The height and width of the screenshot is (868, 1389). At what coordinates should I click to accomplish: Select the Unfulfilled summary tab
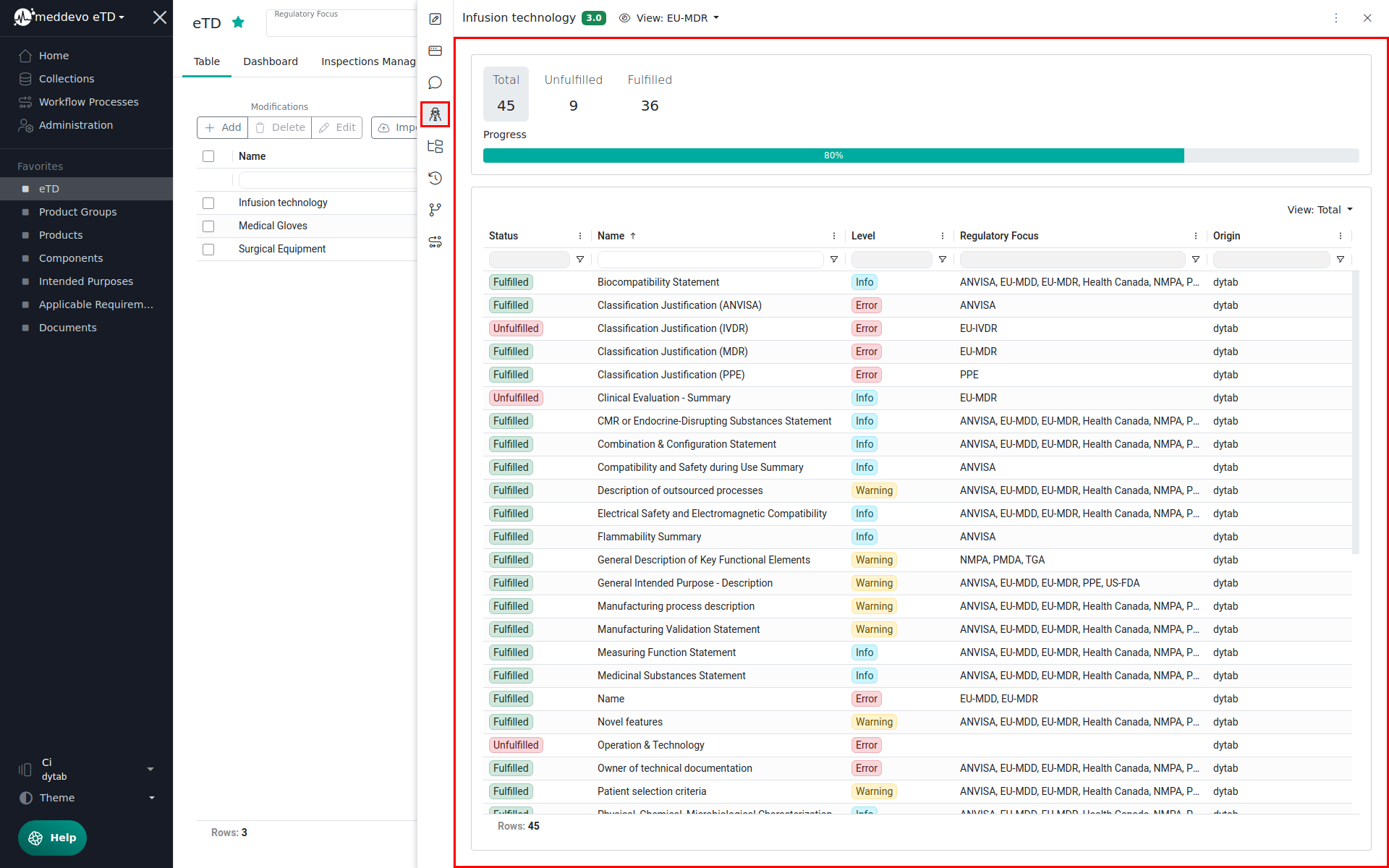[x=573, y=93]
